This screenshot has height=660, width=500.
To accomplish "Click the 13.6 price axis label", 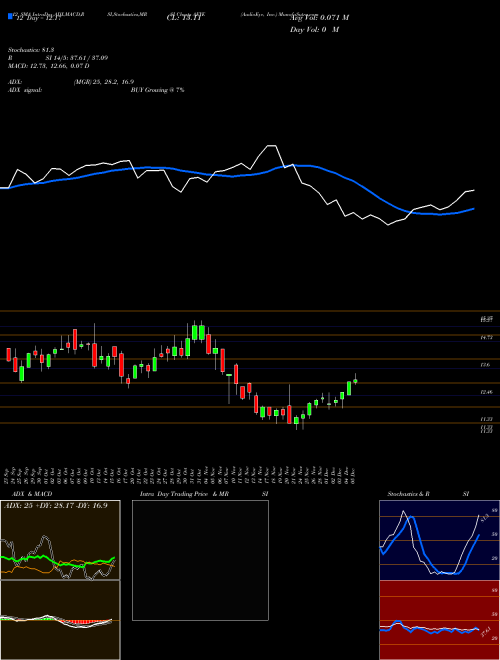I will (485, 365).
